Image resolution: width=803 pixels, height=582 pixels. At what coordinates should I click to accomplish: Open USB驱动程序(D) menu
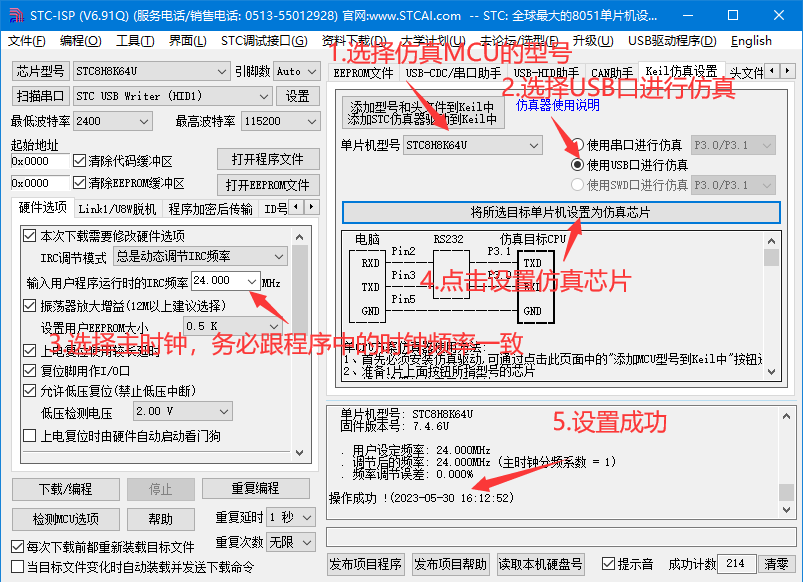click(672, 41)
